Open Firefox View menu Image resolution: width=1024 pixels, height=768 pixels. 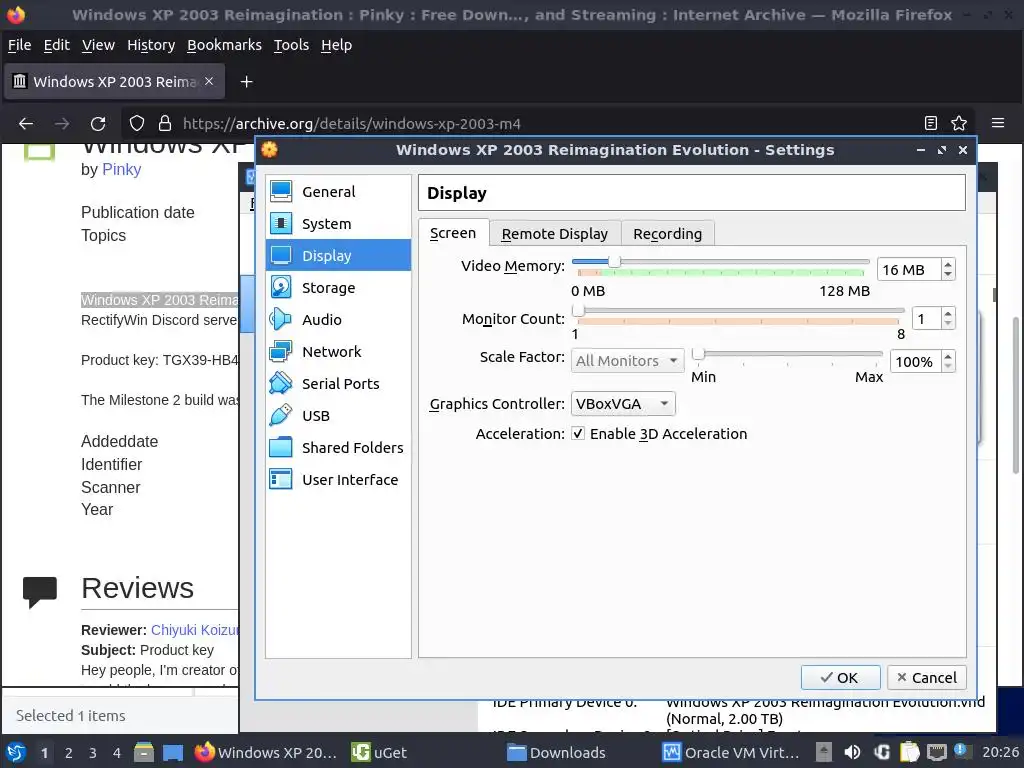[x=98, y=45]
